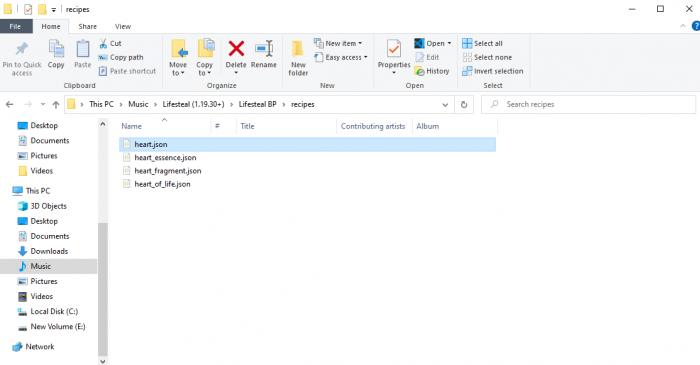Open Videos under Quick access
This screenshot has width=700, height=365.
click(x=35, y=171)
